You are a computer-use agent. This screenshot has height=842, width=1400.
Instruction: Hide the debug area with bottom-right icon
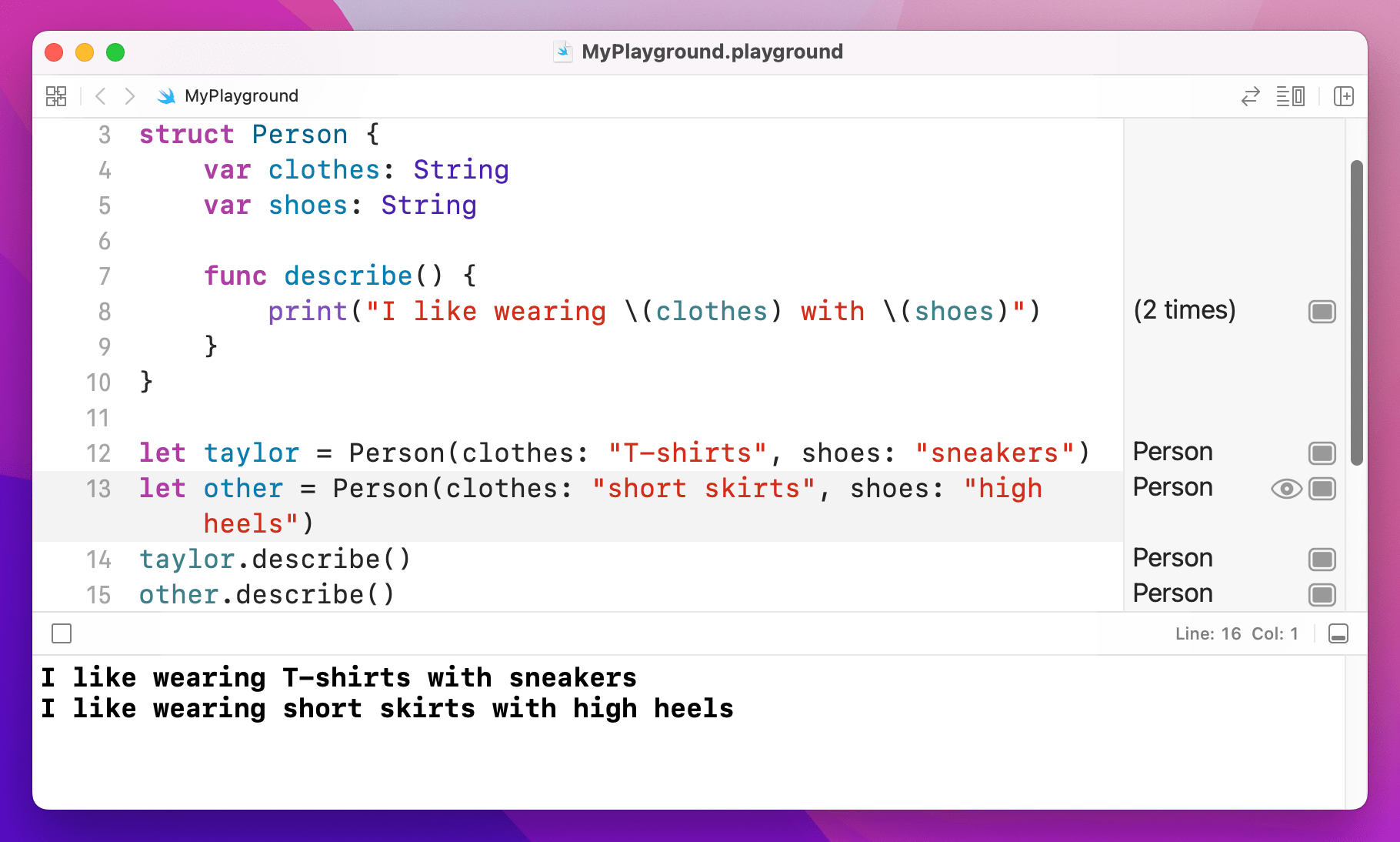point(1338,633)
